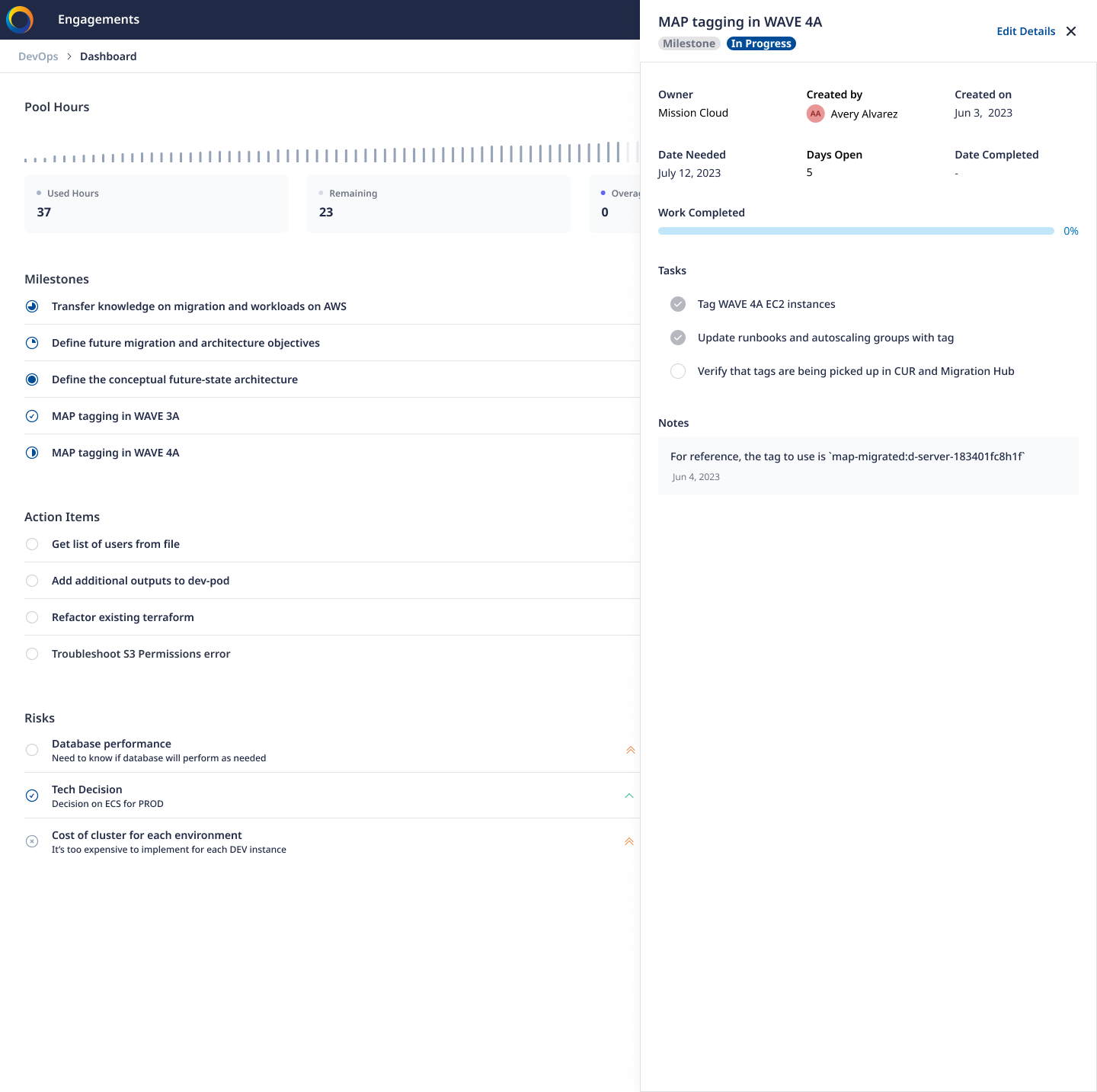Click the breadcrumb chevron after DevOps
The height and width of the screenshot is (1092, 1097).
[x=69, y=56]
